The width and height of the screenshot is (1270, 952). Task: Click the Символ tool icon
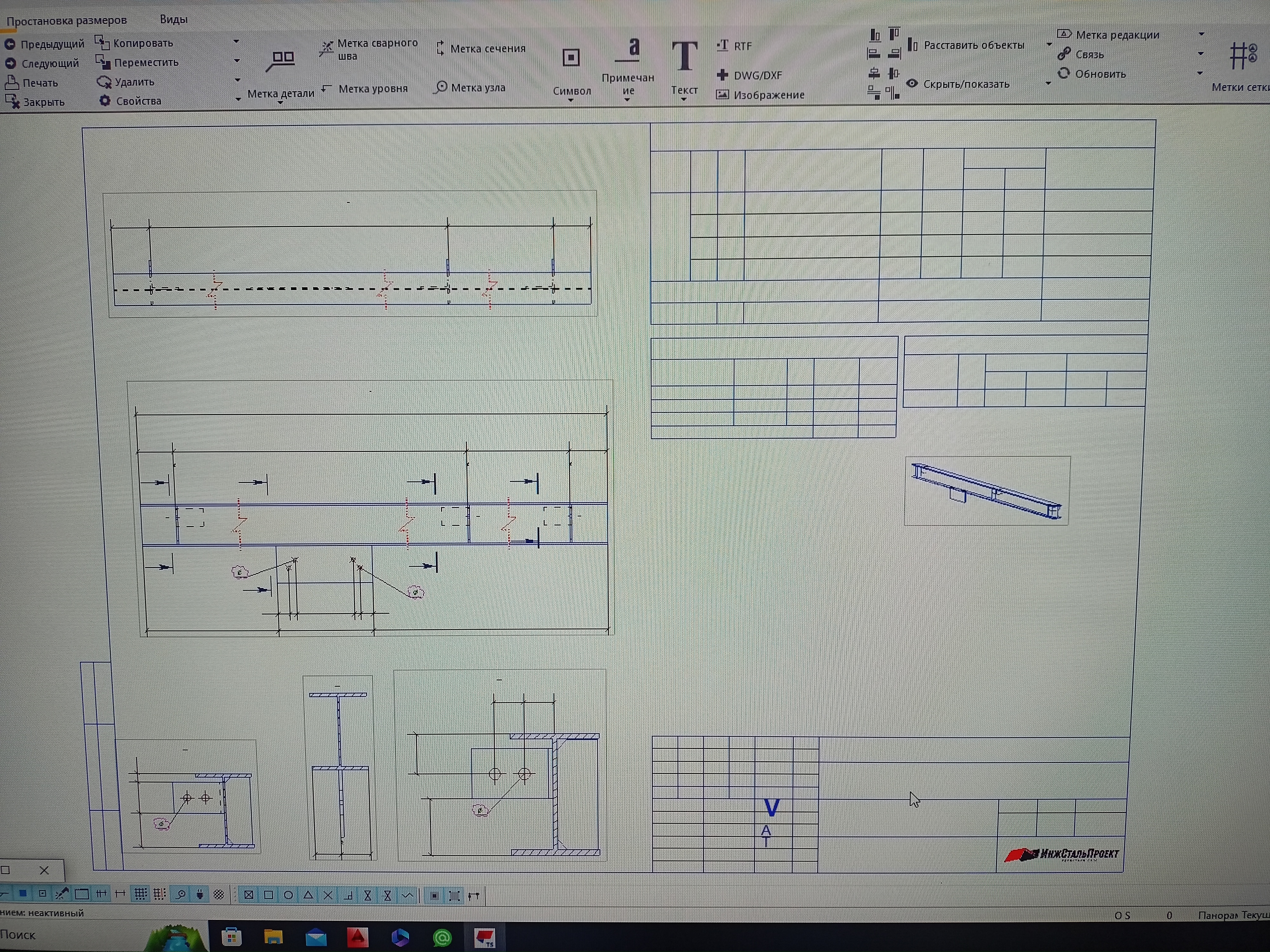571,58
